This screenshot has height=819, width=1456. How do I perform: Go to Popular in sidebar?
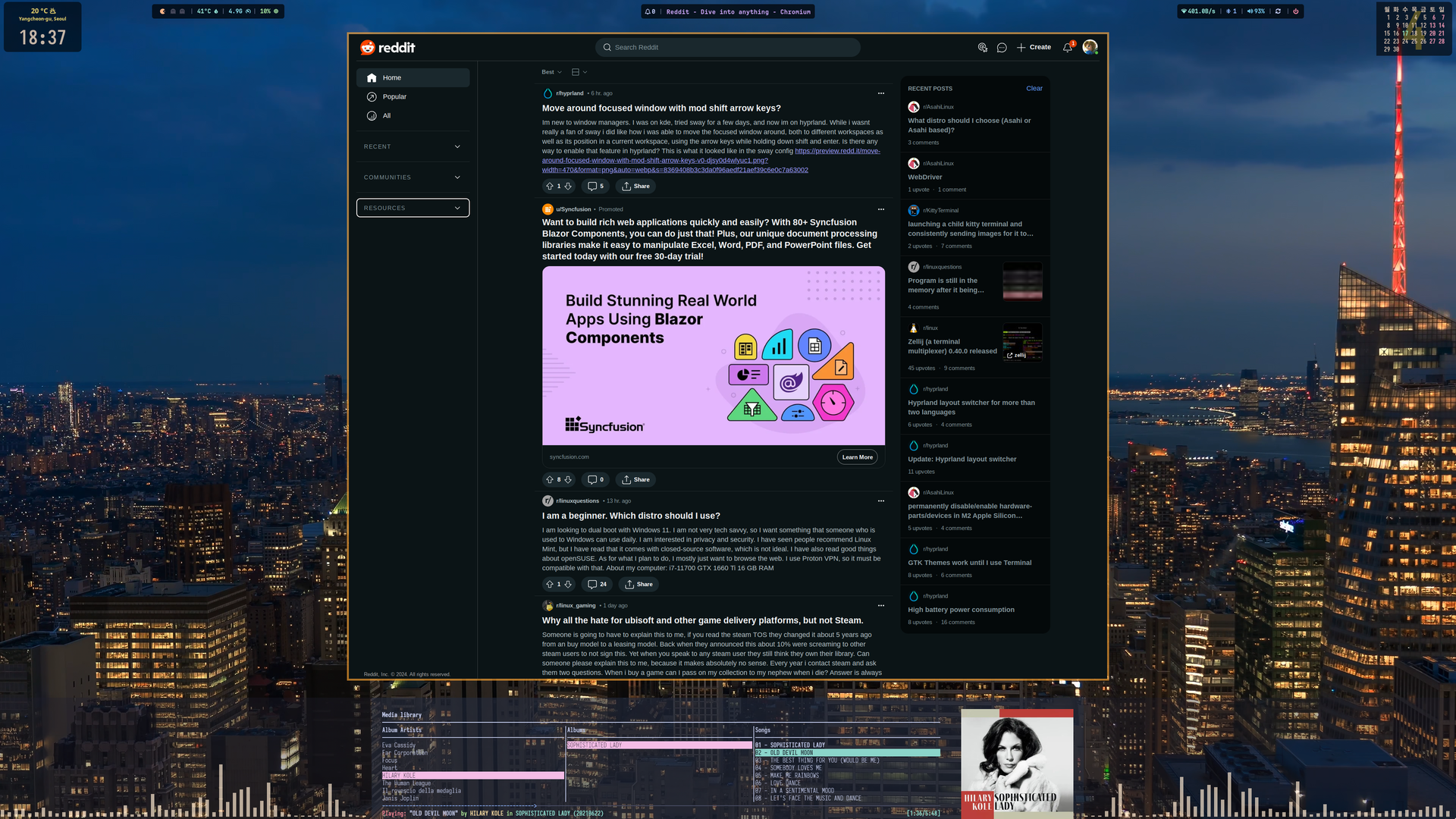tap(394, 97)
